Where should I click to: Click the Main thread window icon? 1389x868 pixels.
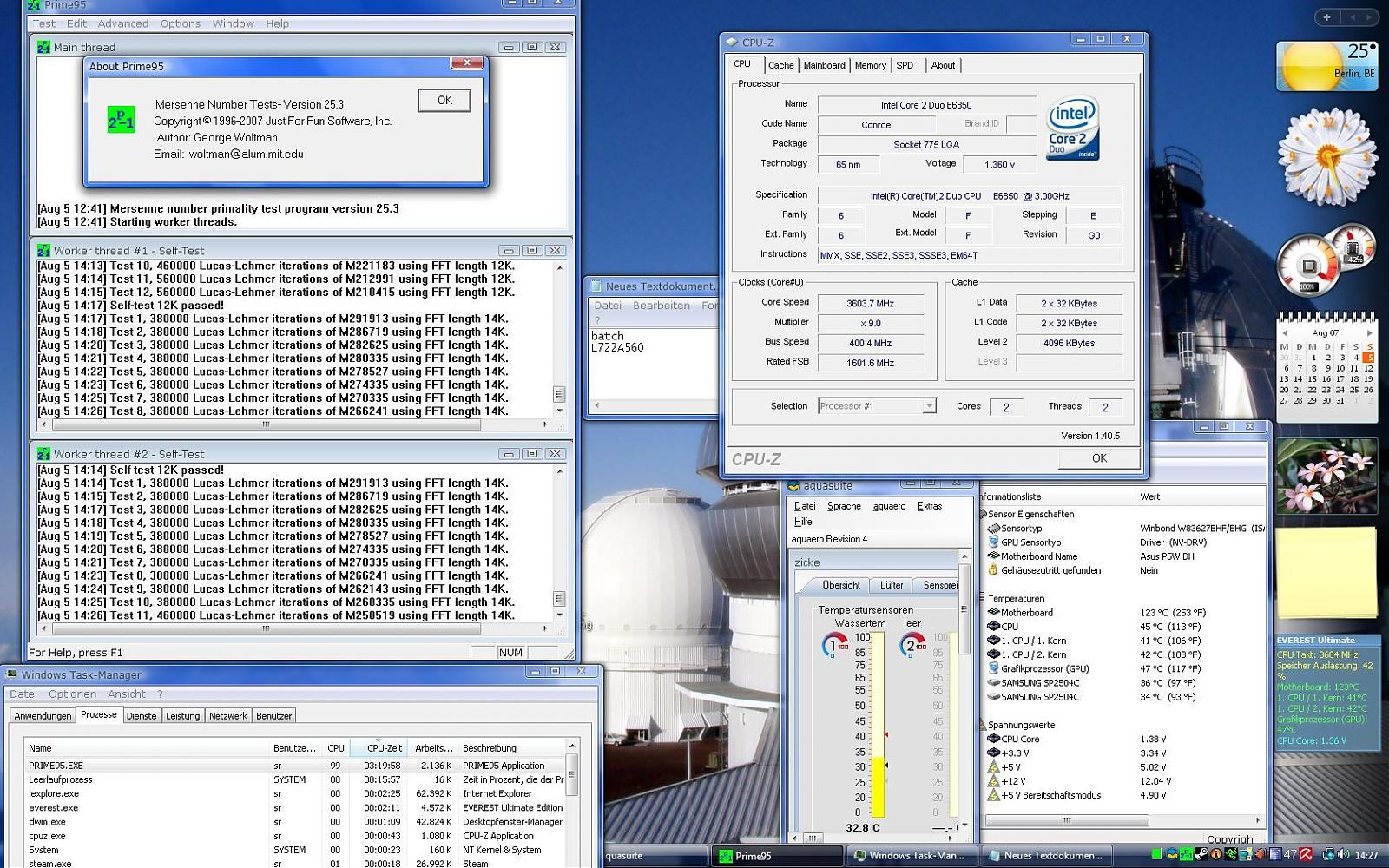(x=43, y=47)
